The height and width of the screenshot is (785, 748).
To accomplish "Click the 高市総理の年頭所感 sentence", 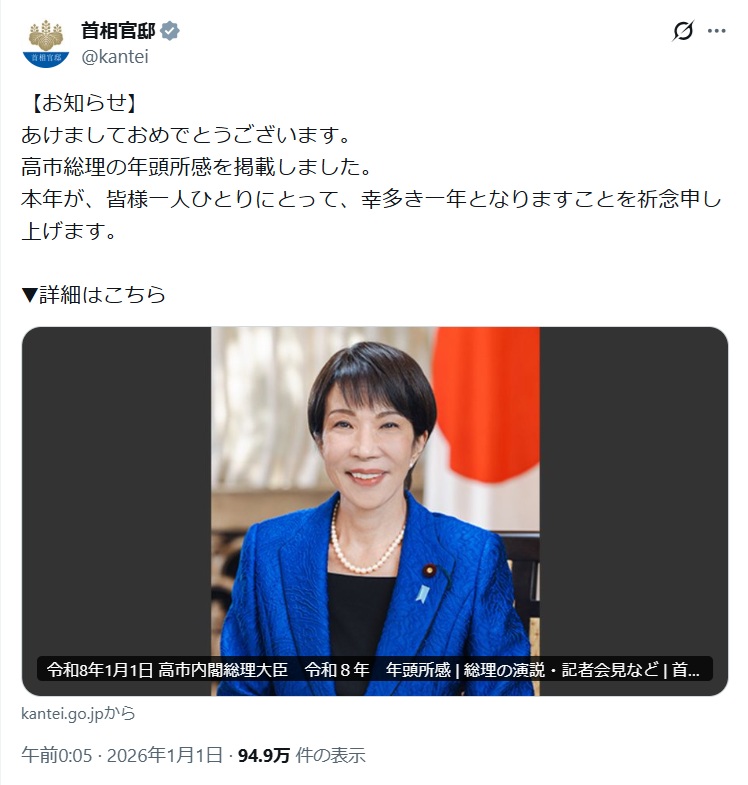I will click(x=197, y=167).
